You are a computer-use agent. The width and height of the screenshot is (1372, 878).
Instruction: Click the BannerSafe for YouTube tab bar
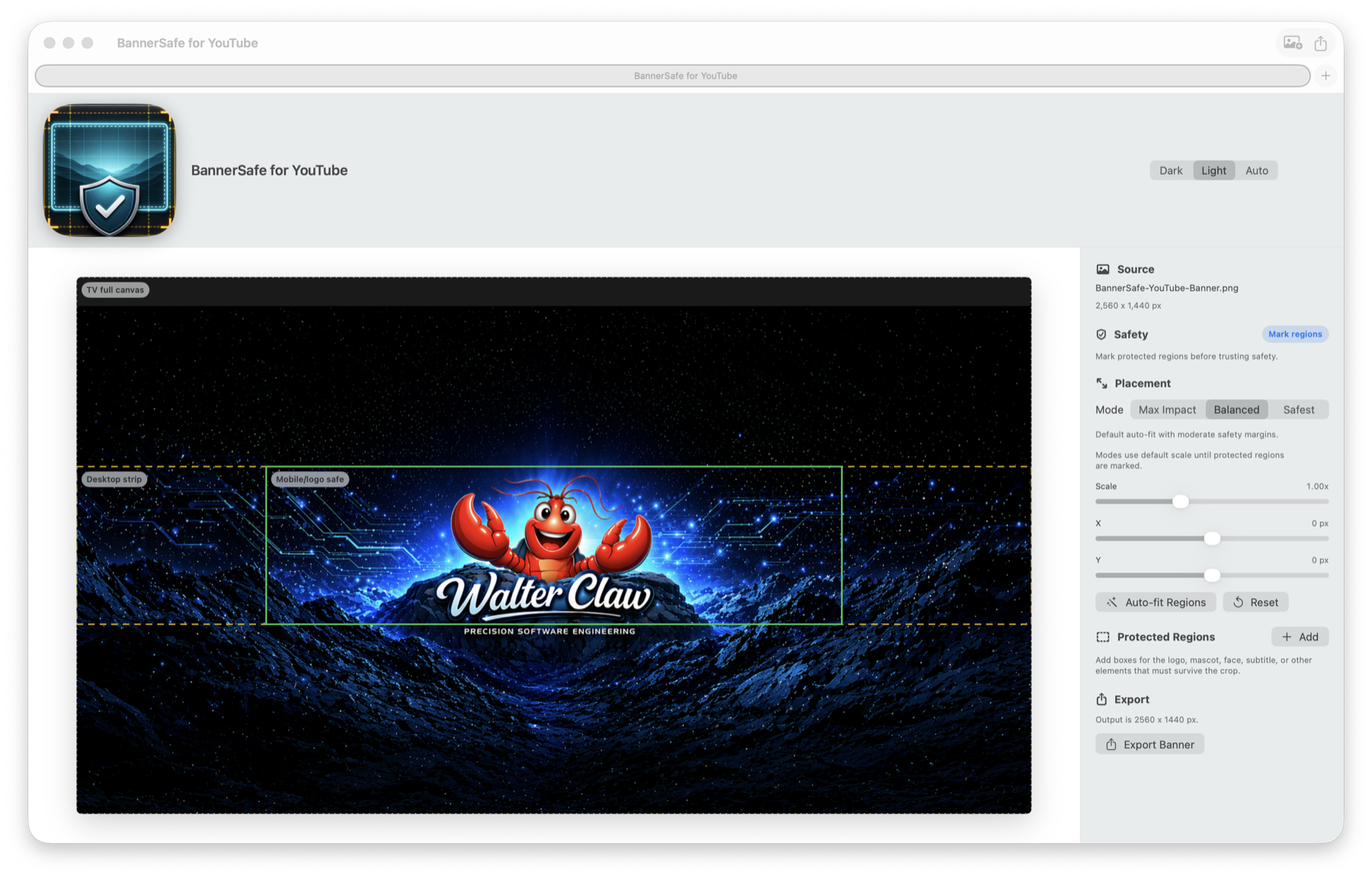(673, 75)
